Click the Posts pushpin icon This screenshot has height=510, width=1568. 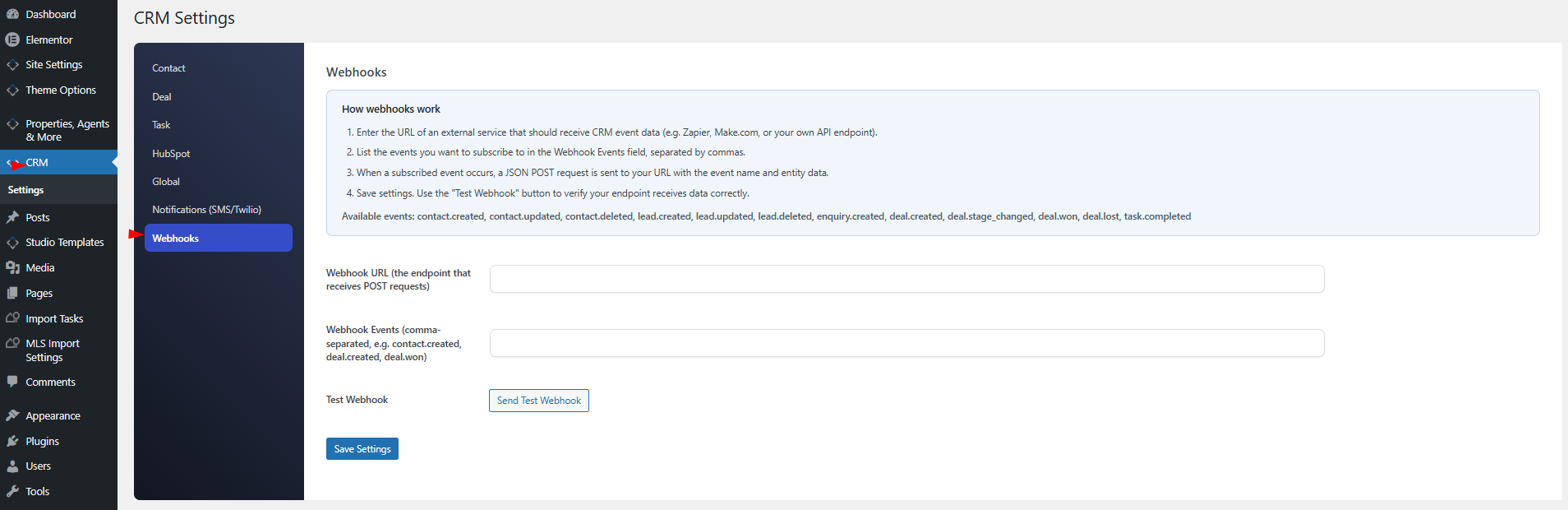12,217
